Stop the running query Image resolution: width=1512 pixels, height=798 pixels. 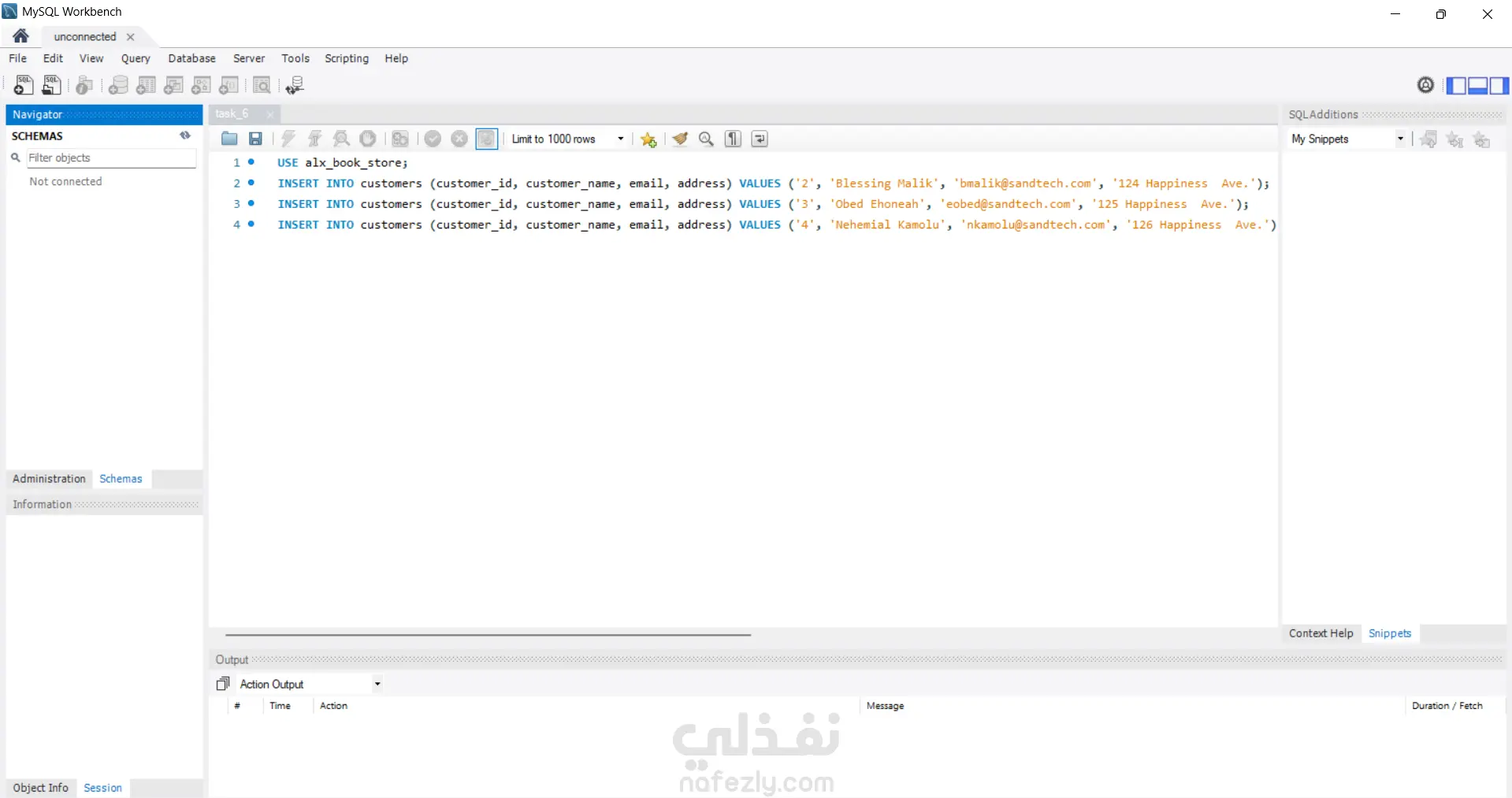click(x=368, y=139)
